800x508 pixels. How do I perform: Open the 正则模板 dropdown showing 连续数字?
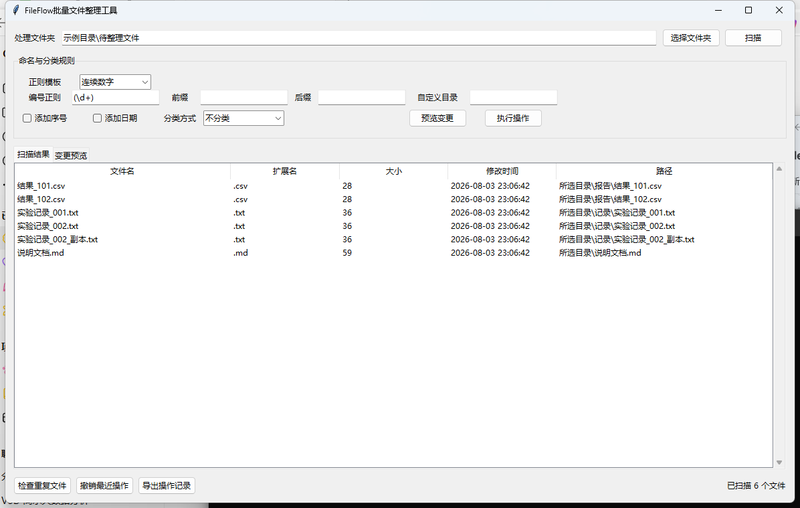pos(115,82)
